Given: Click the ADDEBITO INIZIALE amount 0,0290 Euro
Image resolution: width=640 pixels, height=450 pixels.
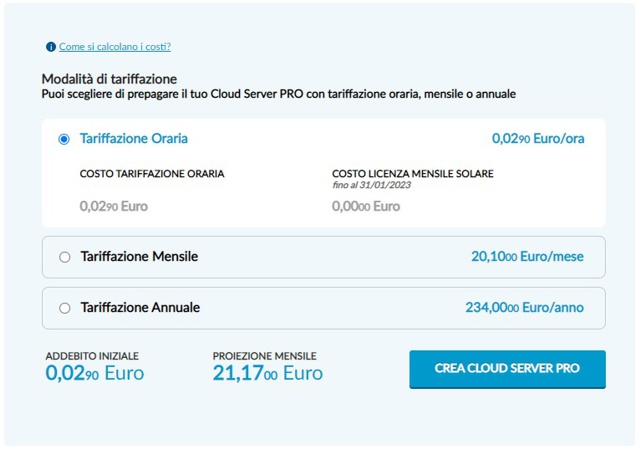Looking at the screenshot, I should pos(95,374).
